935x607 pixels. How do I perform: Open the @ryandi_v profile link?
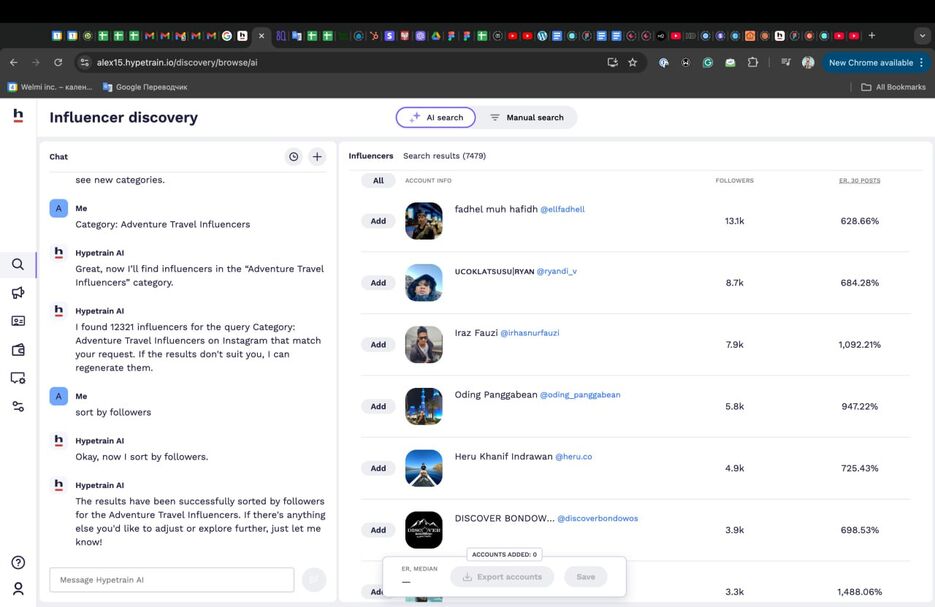point(556,271)
